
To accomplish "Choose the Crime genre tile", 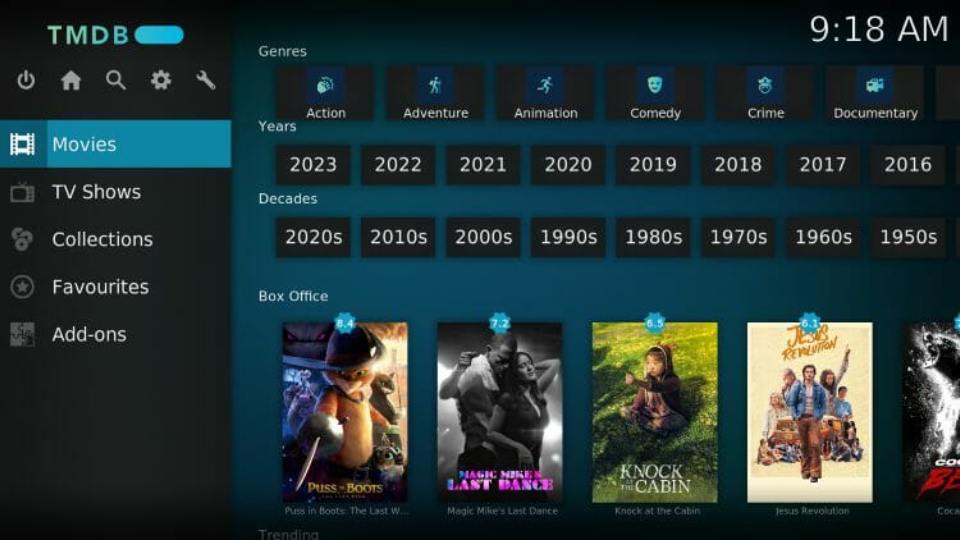I will [765, 93].
